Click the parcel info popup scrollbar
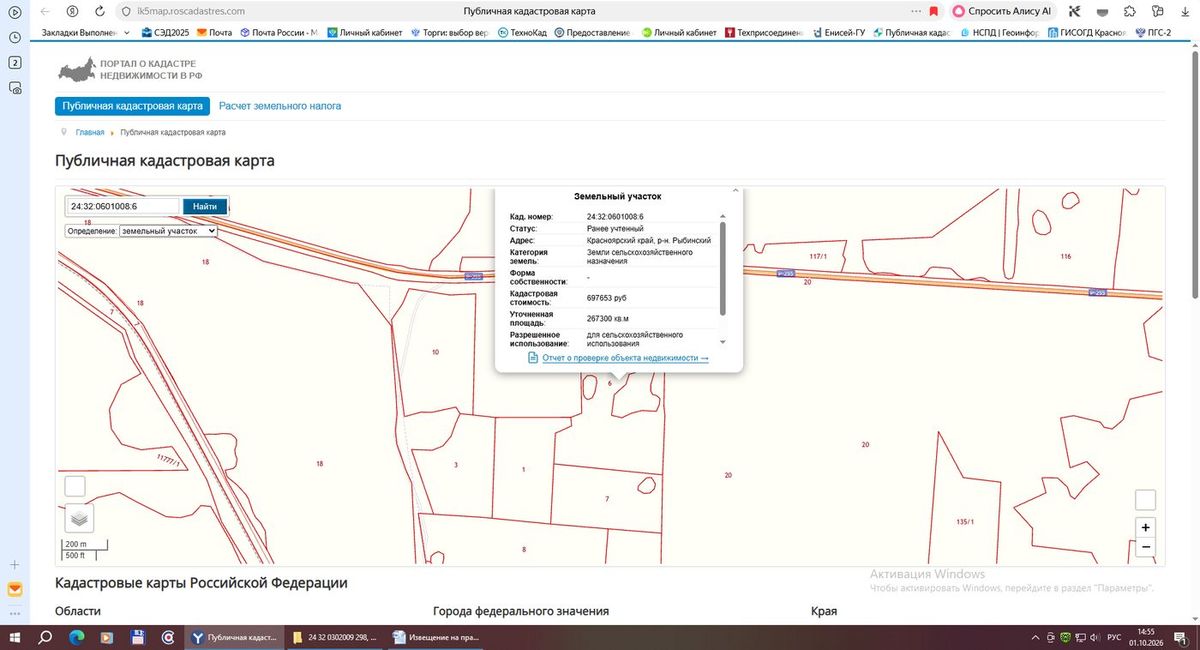 723,268
